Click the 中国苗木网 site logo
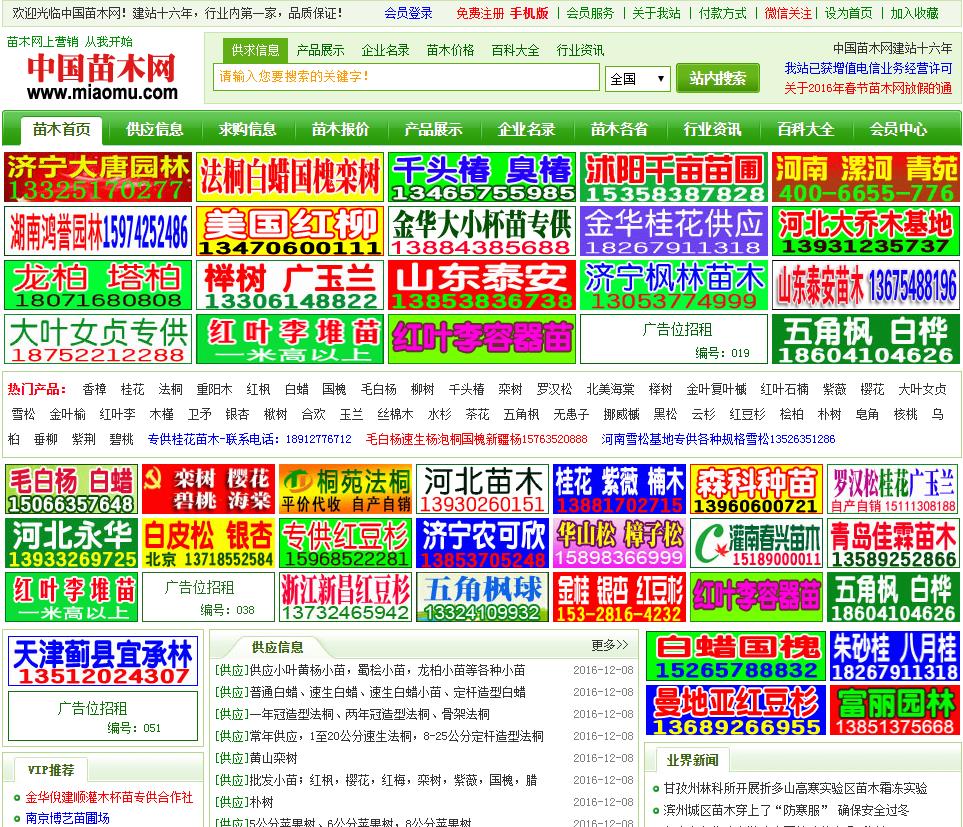 [101, 77]
